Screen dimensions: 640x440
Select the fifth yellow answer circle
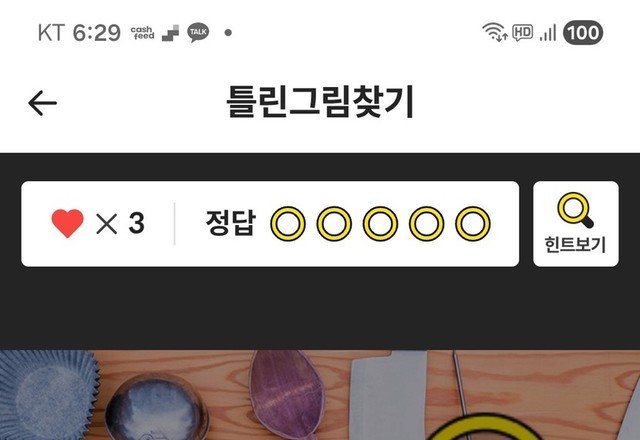[x=473, y=224]
